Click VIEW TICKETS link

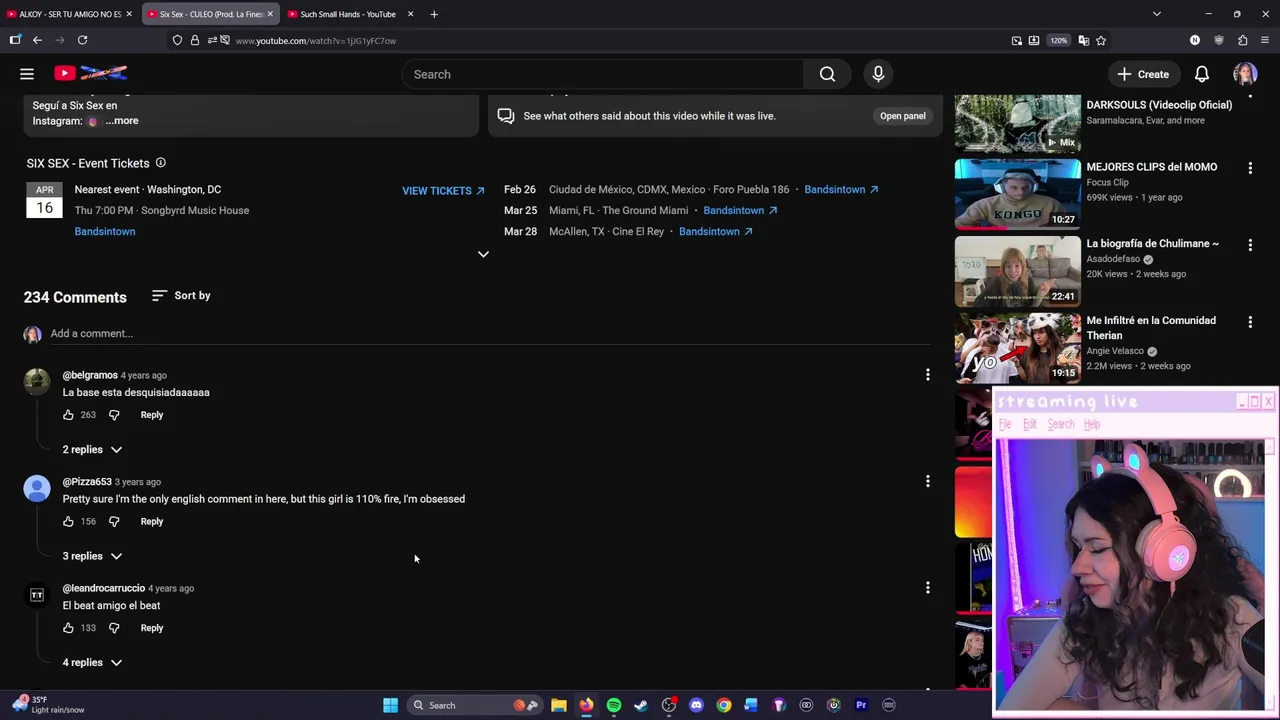pos(443,191)
